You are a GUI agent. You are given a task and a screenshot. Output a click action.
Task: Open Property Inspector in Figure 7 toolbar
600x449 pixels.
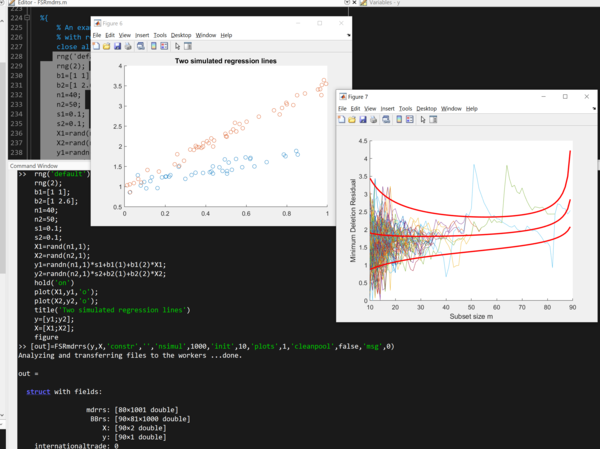point(433,118)
